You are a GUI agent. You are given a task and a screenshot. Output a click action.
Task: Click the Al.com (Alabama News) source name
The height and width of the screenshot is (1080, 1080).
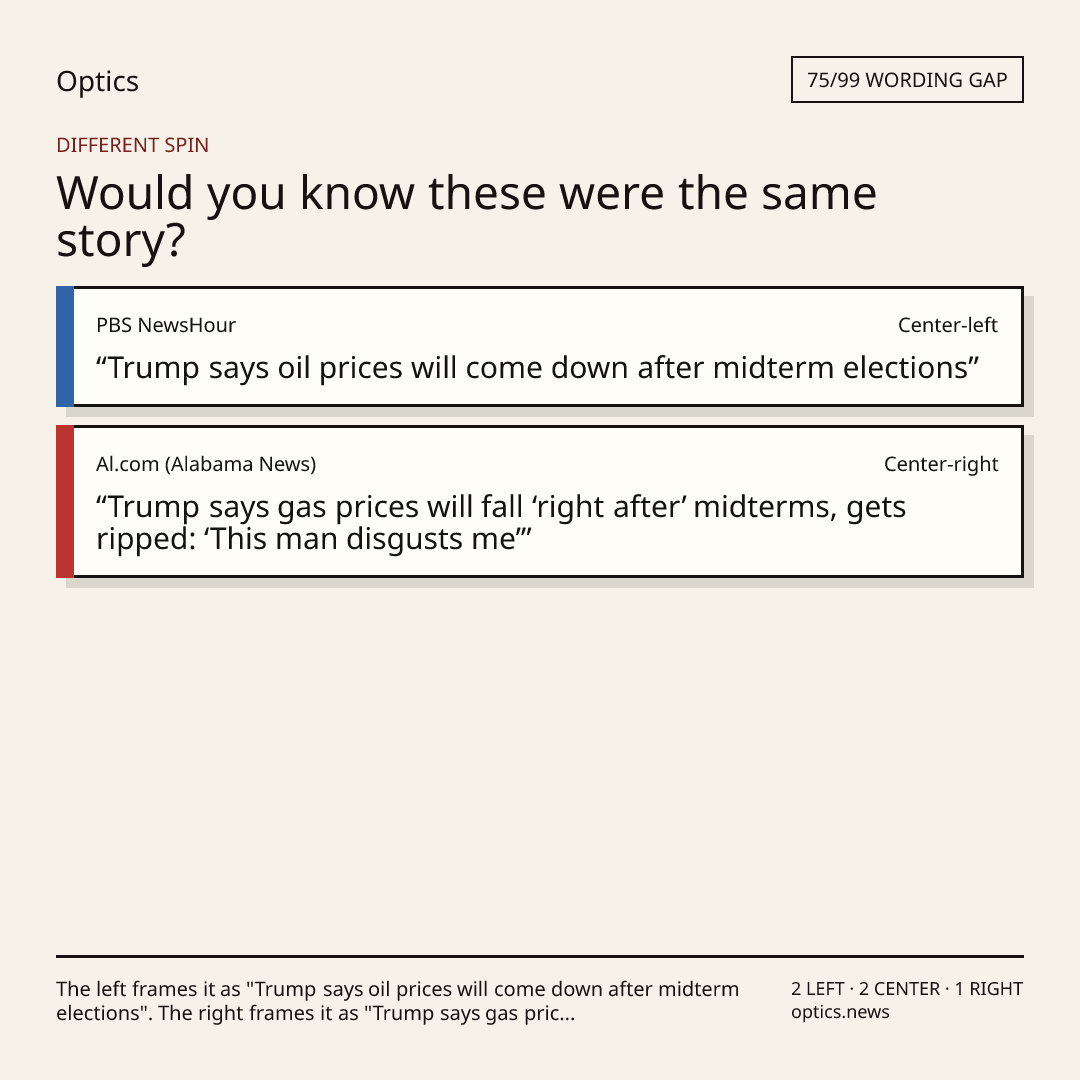click(x=206, y=464)
